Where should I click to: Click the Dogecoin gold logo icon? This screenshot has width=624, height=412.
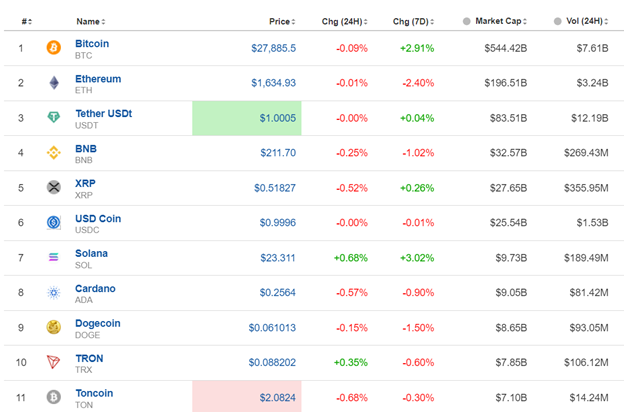(54, 327)
